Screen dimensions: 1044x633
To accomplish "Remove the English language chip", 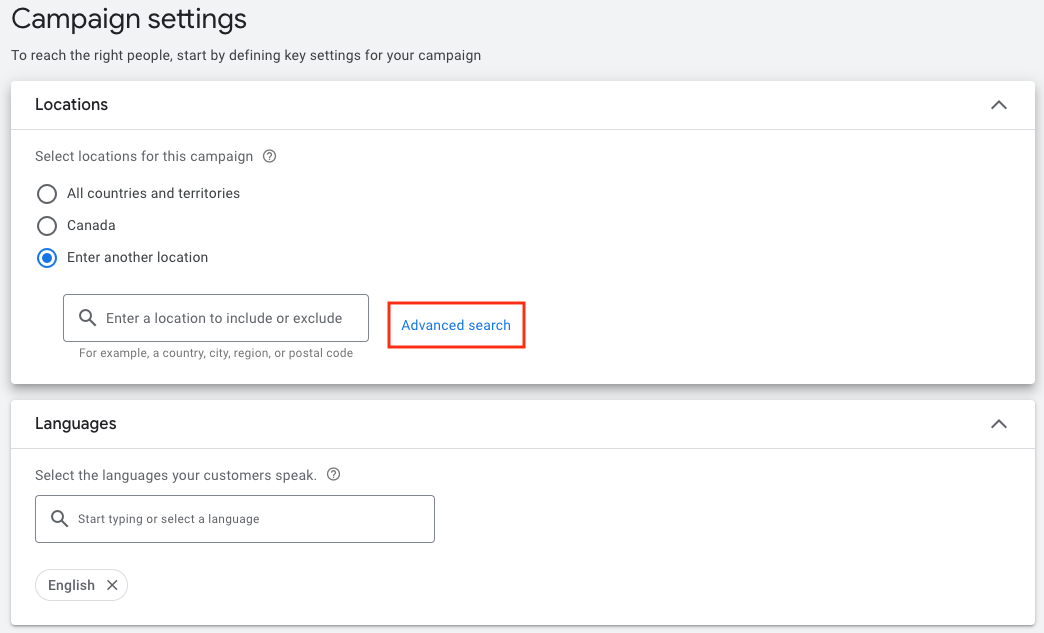I will (112, 585).
